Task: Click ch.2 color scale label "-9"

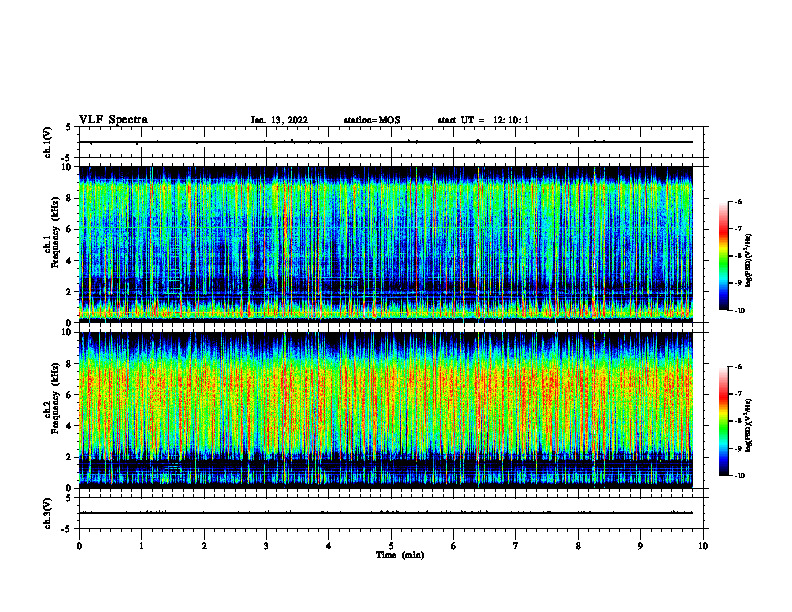Action: pyautogui.click(x=738, y=449)
